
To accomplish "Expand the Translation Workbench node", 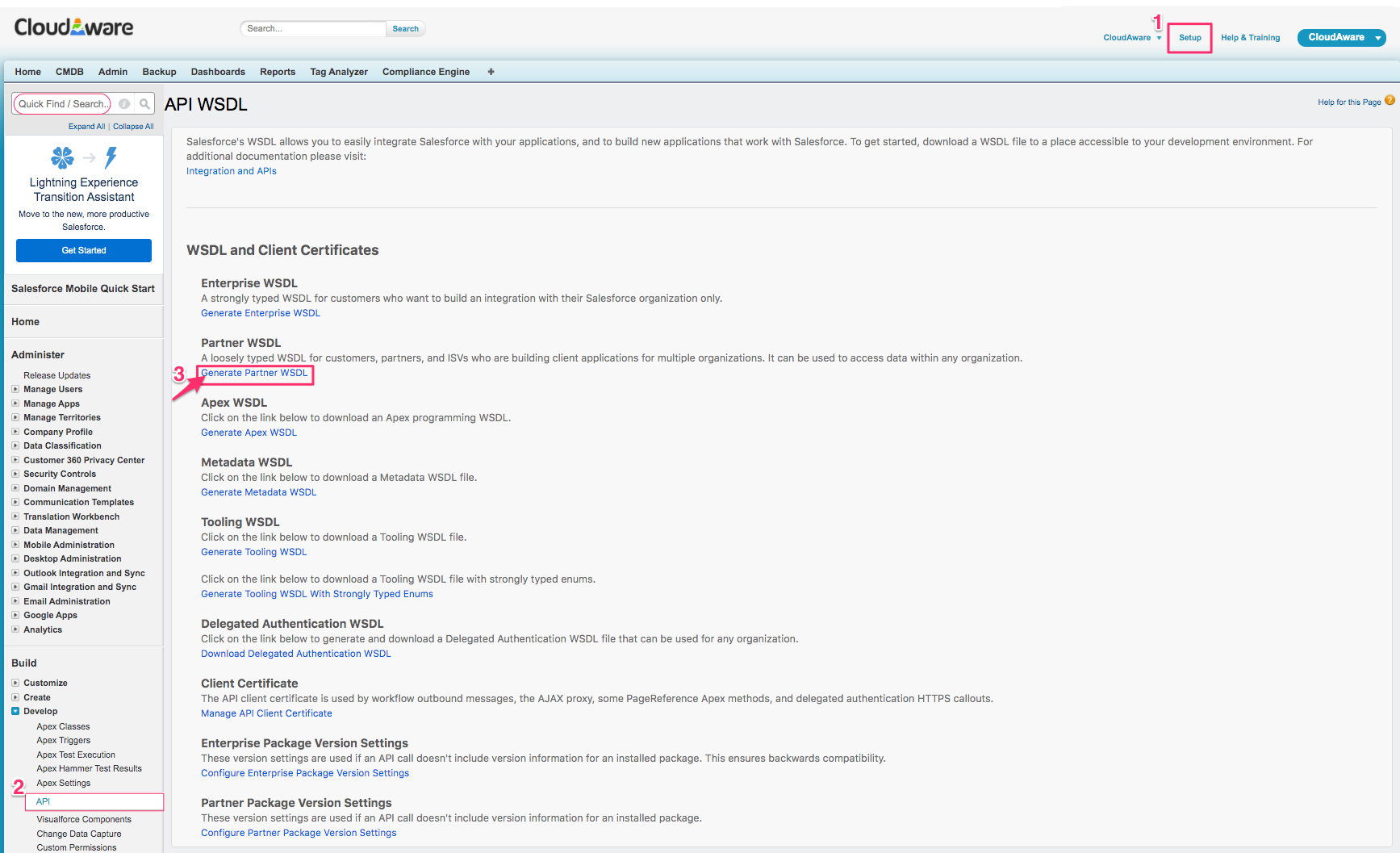I will click(x=15, y=516).
